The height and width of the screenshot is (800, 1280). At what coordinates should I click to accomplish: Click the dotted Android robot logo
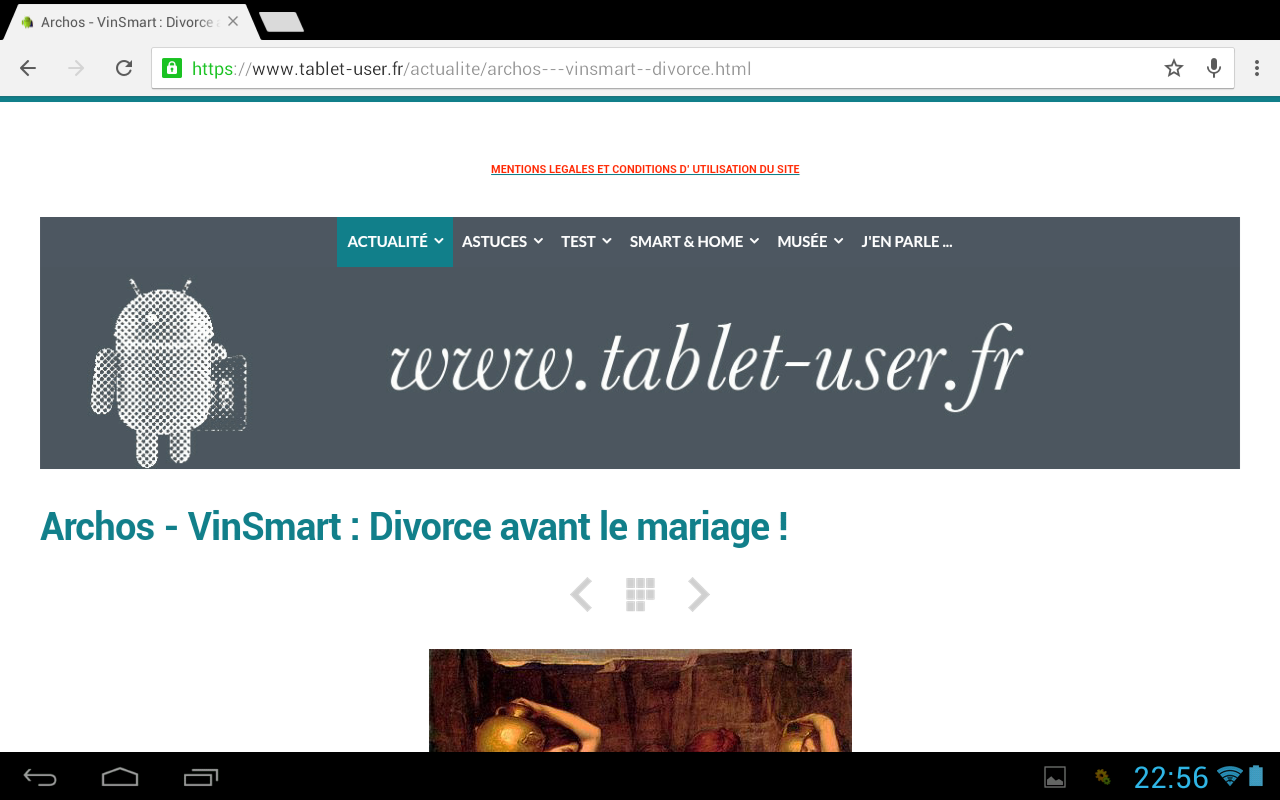click(x=168, y=372)
